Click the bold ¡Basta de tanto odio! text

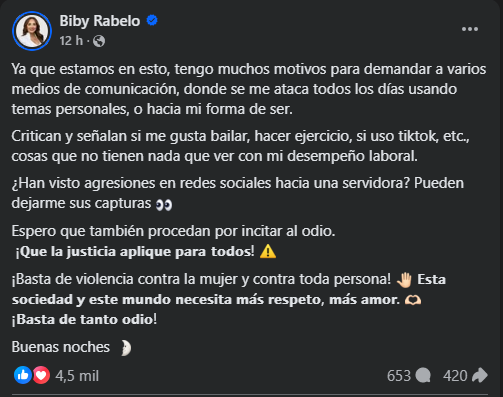84,320
